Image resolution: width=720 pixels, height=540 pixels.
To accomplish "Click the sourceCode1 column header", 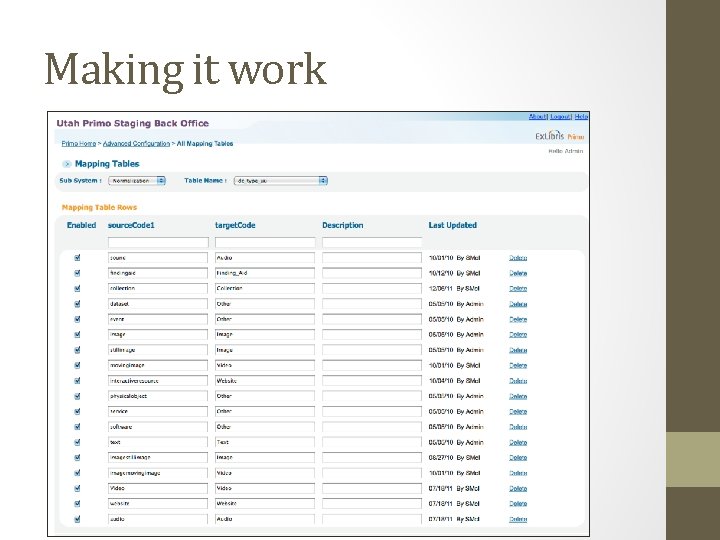I will coord(131,225).
